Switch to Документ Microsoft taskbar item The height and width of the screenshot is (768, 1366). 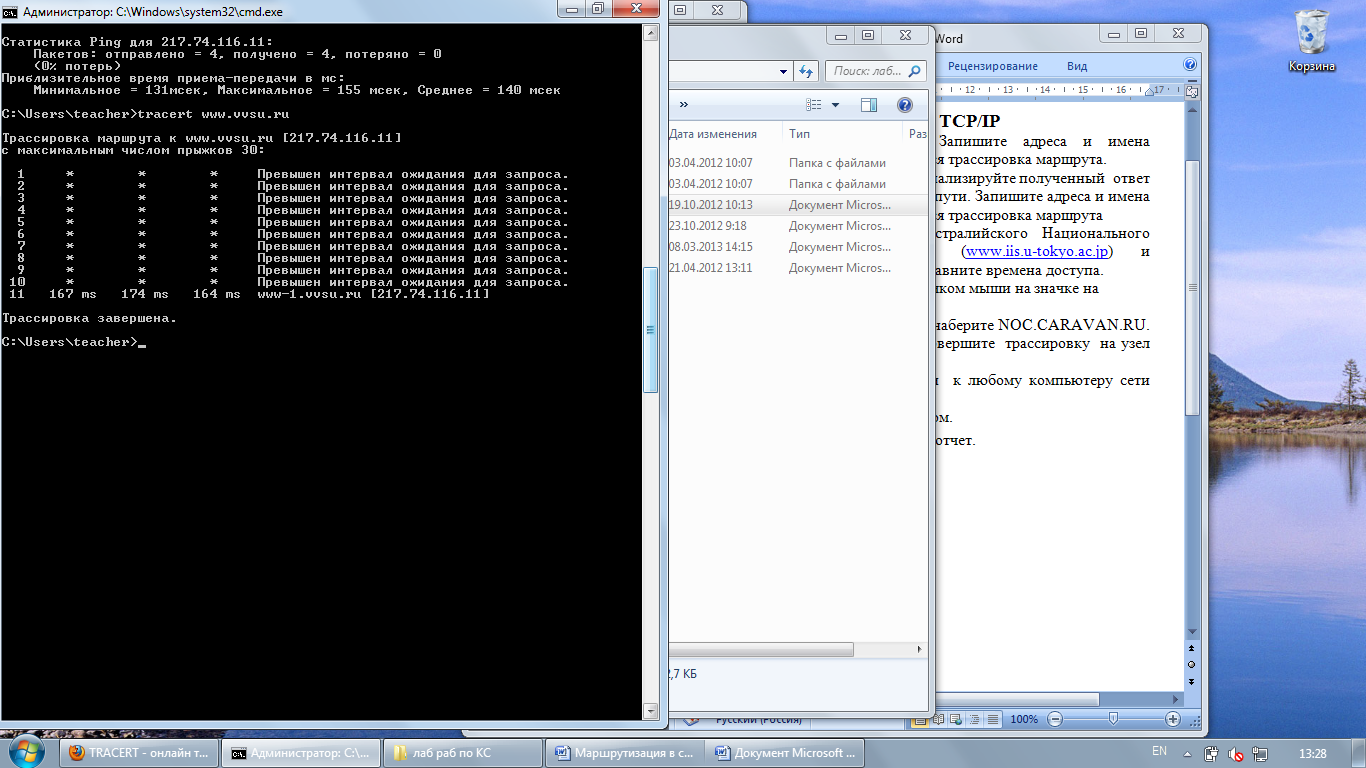coord(785,753)
